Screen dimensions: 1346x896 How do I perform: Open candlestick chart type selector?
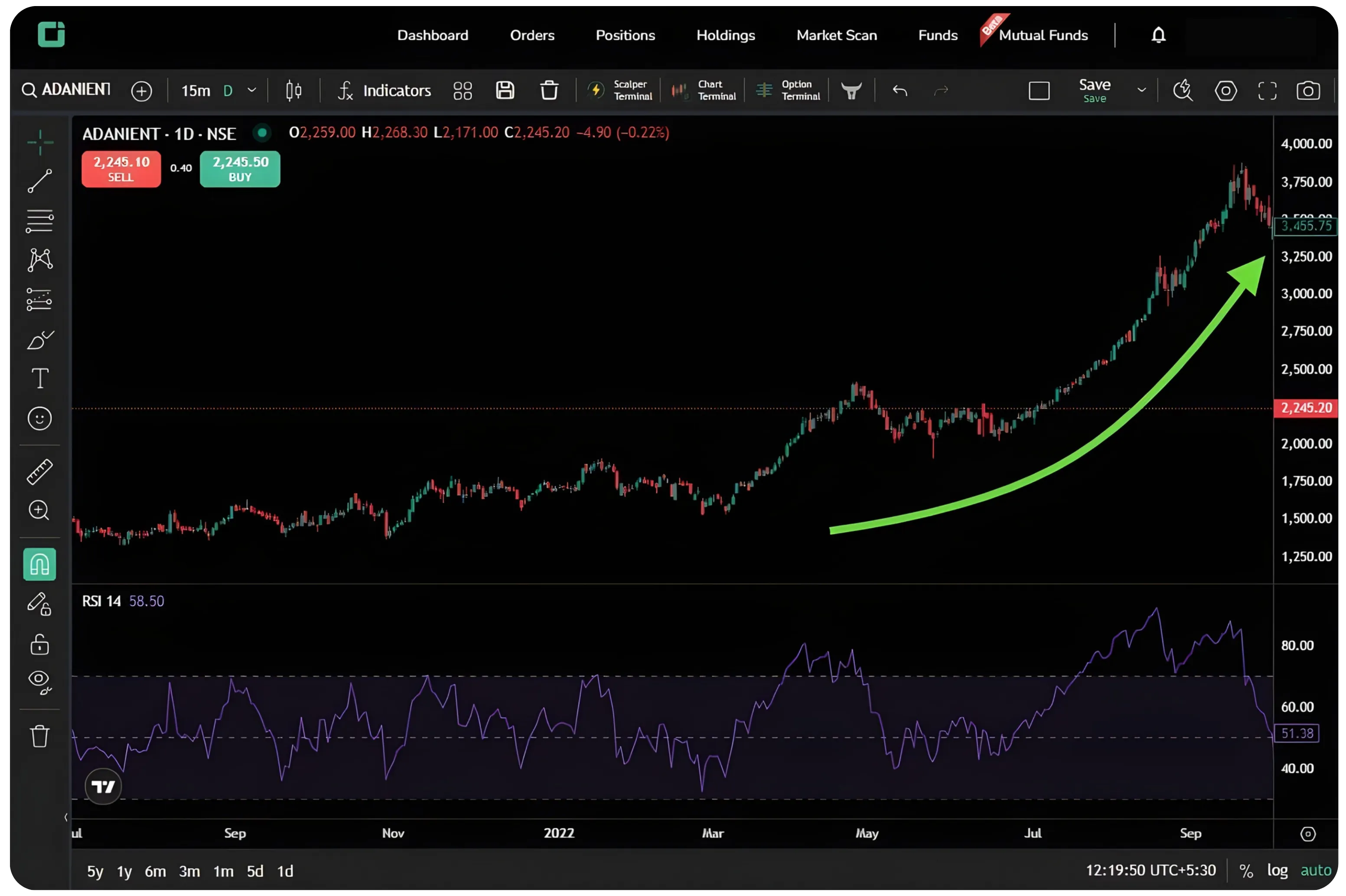click(293, 90)
